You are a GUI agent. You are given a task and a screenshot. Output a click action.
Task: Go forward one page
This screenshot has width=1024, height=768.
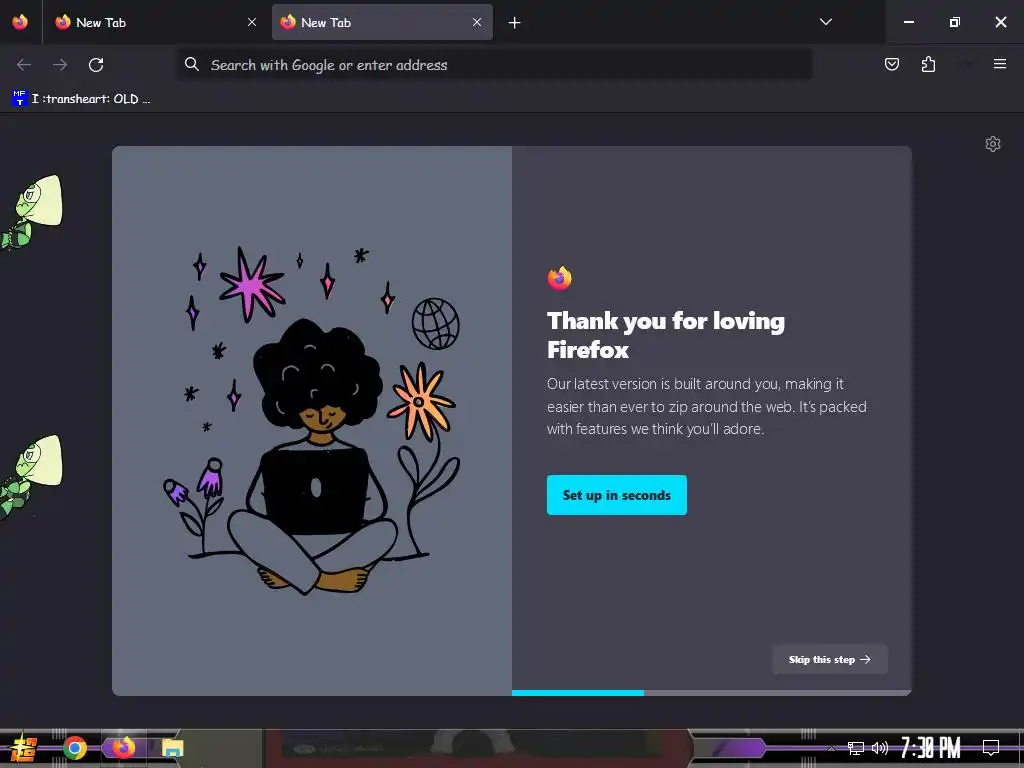click(x=60, y=65)
